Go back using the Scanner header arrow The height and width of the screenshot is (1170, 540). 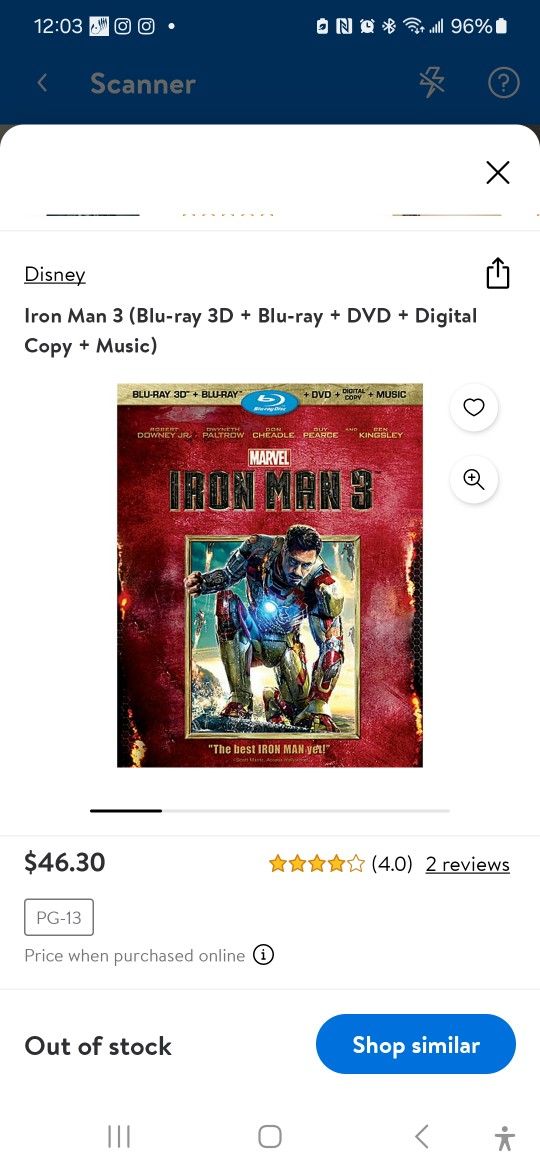[x=43, y=83]
